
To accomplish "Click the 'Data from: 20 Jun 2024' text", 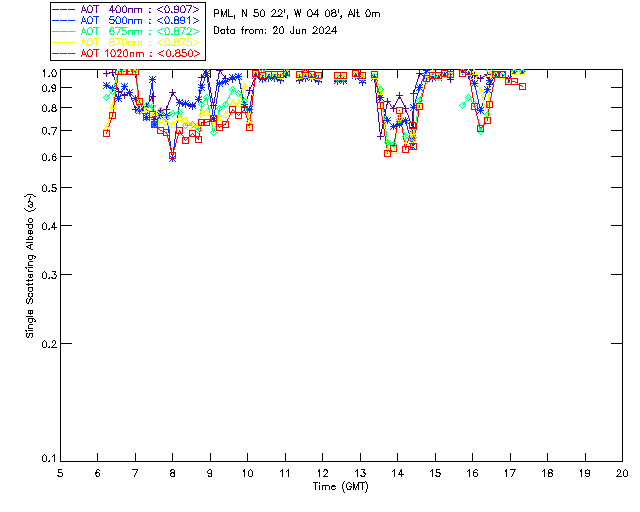I will pos(275,31).
